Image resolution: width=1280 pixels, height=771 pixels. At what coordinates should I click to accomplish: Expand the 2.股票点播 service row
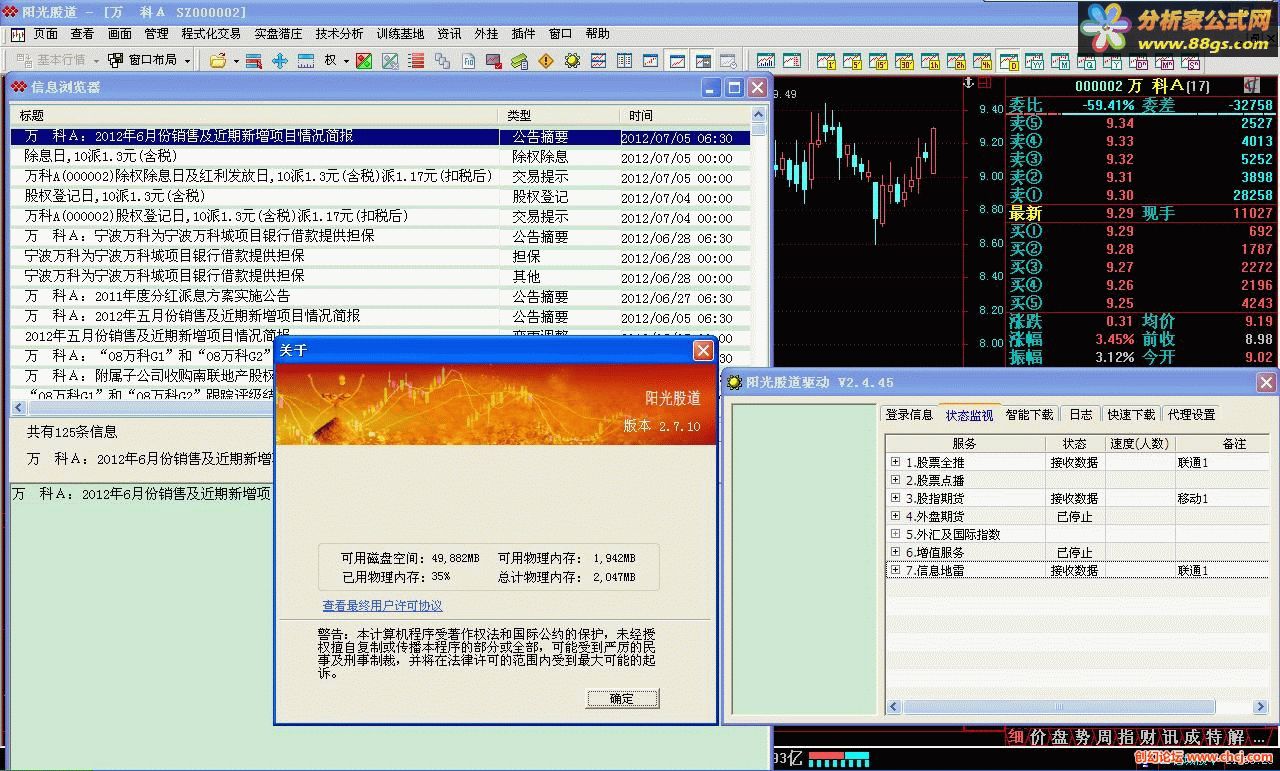(x=895, y=480)
